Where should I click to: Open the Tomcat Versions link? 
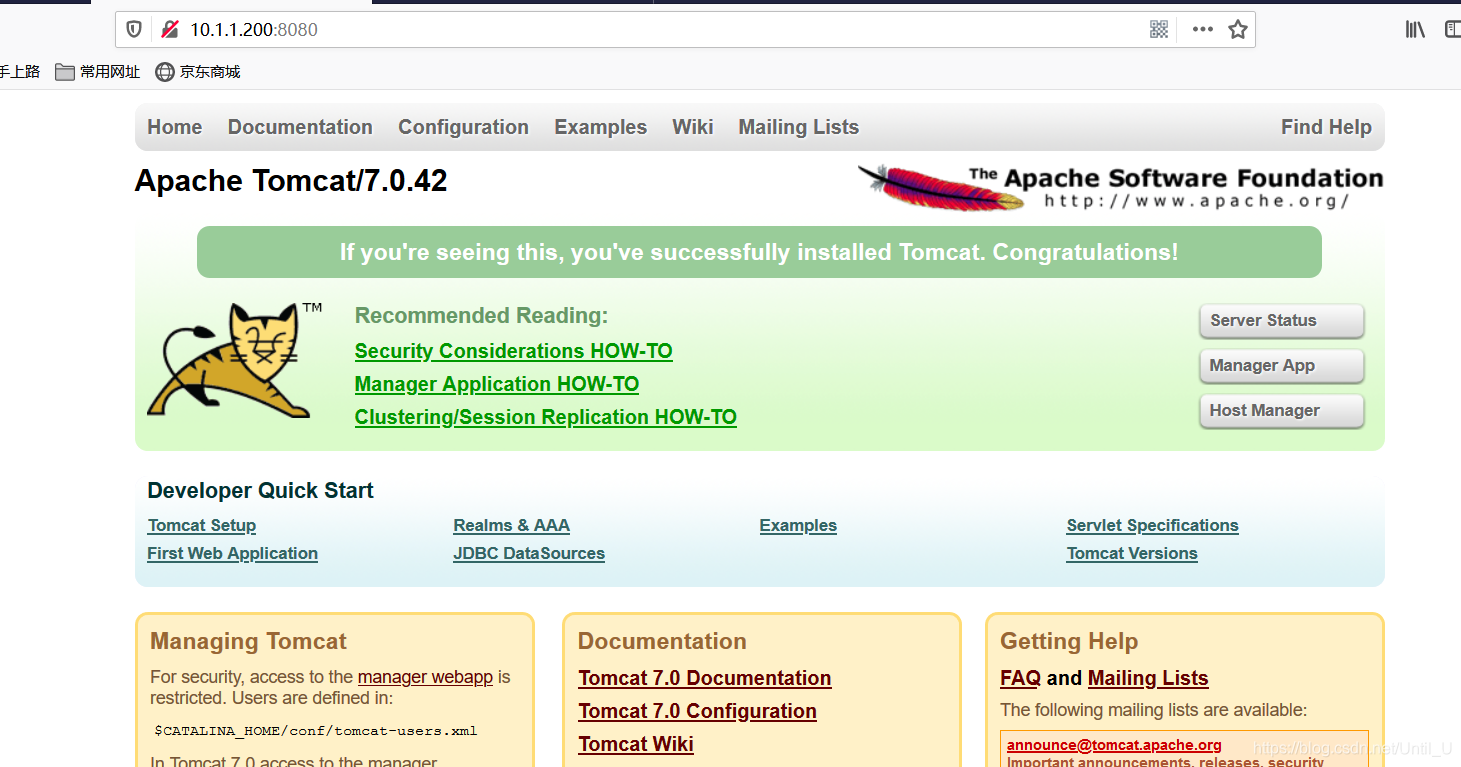click(x=1132, y=553)
